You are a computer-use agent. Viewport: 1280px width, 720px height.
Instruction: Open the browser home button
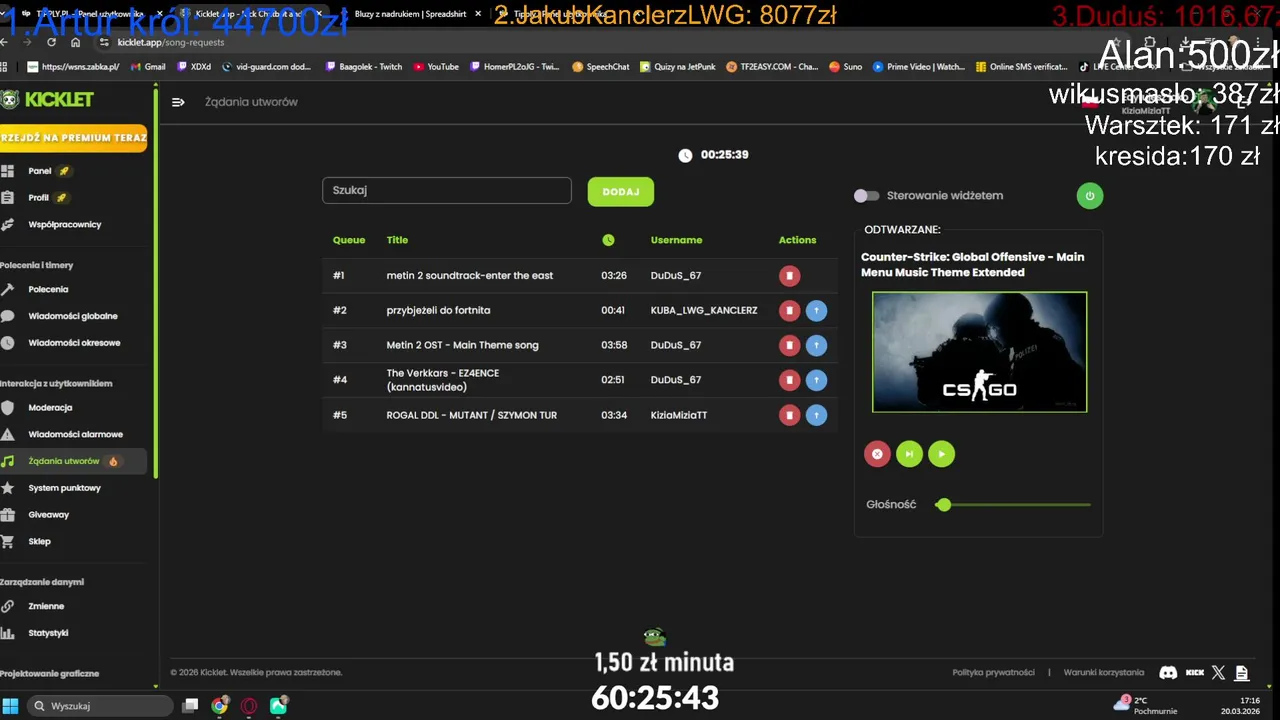[75, 42]
